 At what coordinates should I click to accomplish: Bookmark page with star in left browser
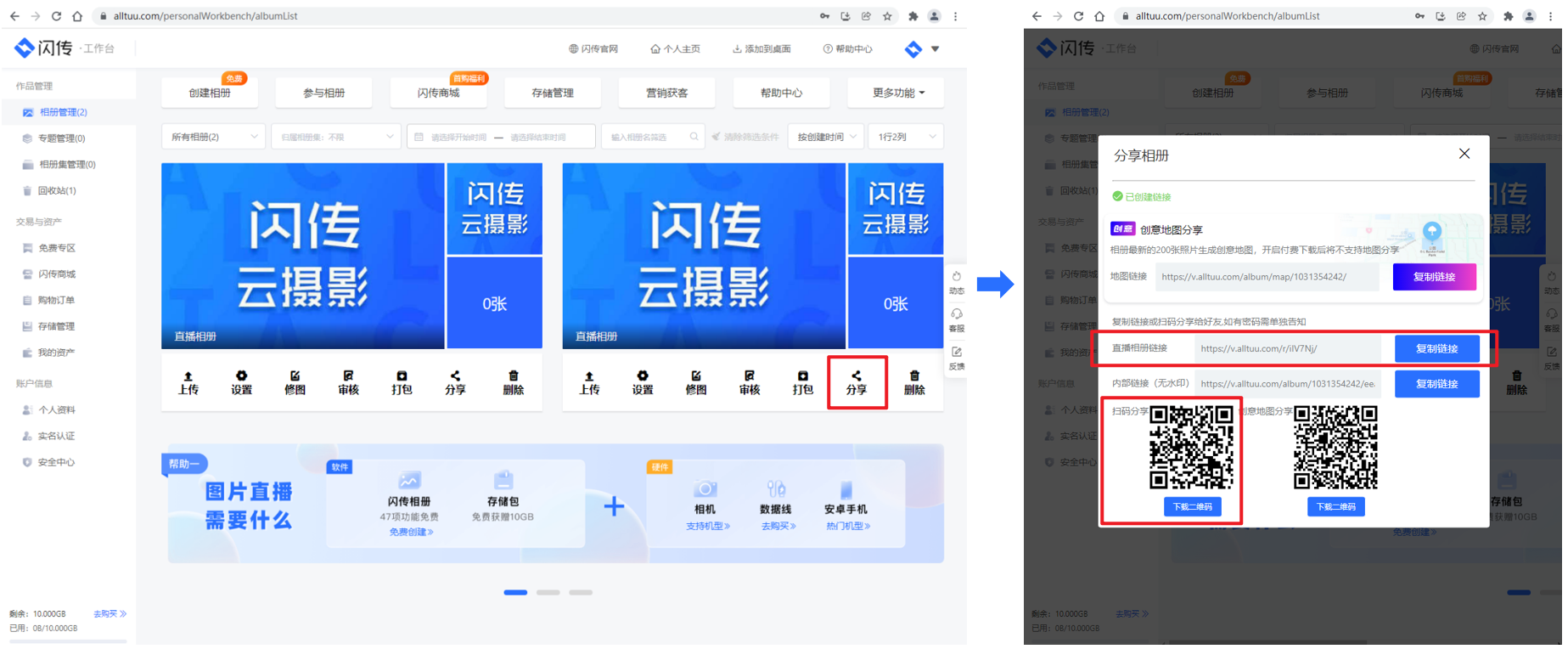tap(887, 16)
